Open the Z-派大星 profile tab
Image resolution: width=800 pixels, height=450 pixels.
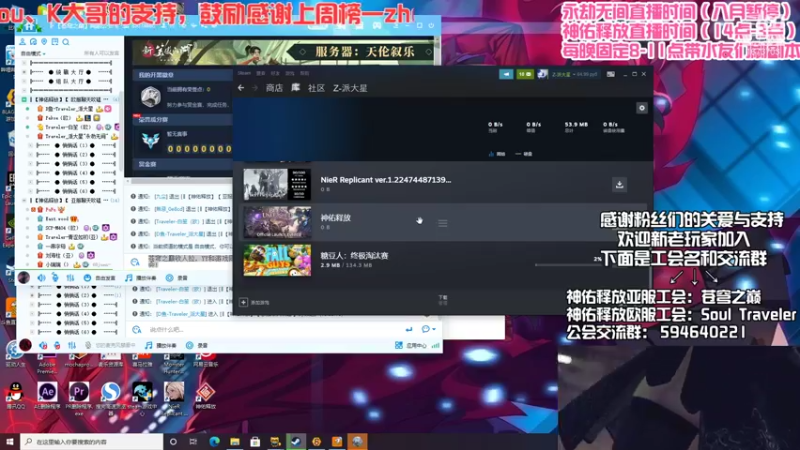(x=350, y=88)
